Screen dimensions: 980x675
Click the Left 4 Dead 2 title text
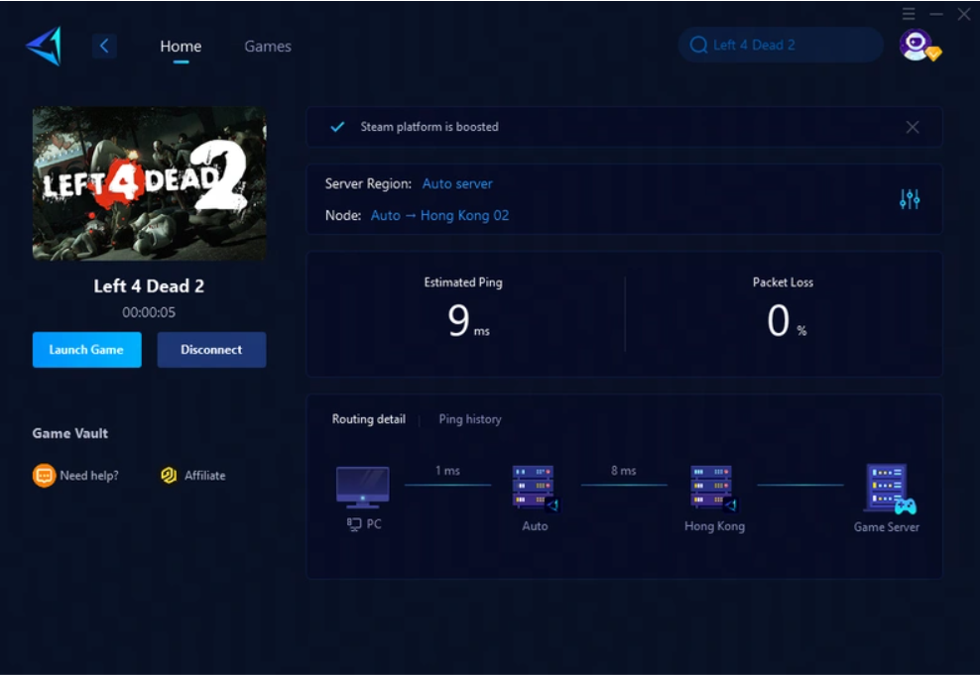point(149,286)
